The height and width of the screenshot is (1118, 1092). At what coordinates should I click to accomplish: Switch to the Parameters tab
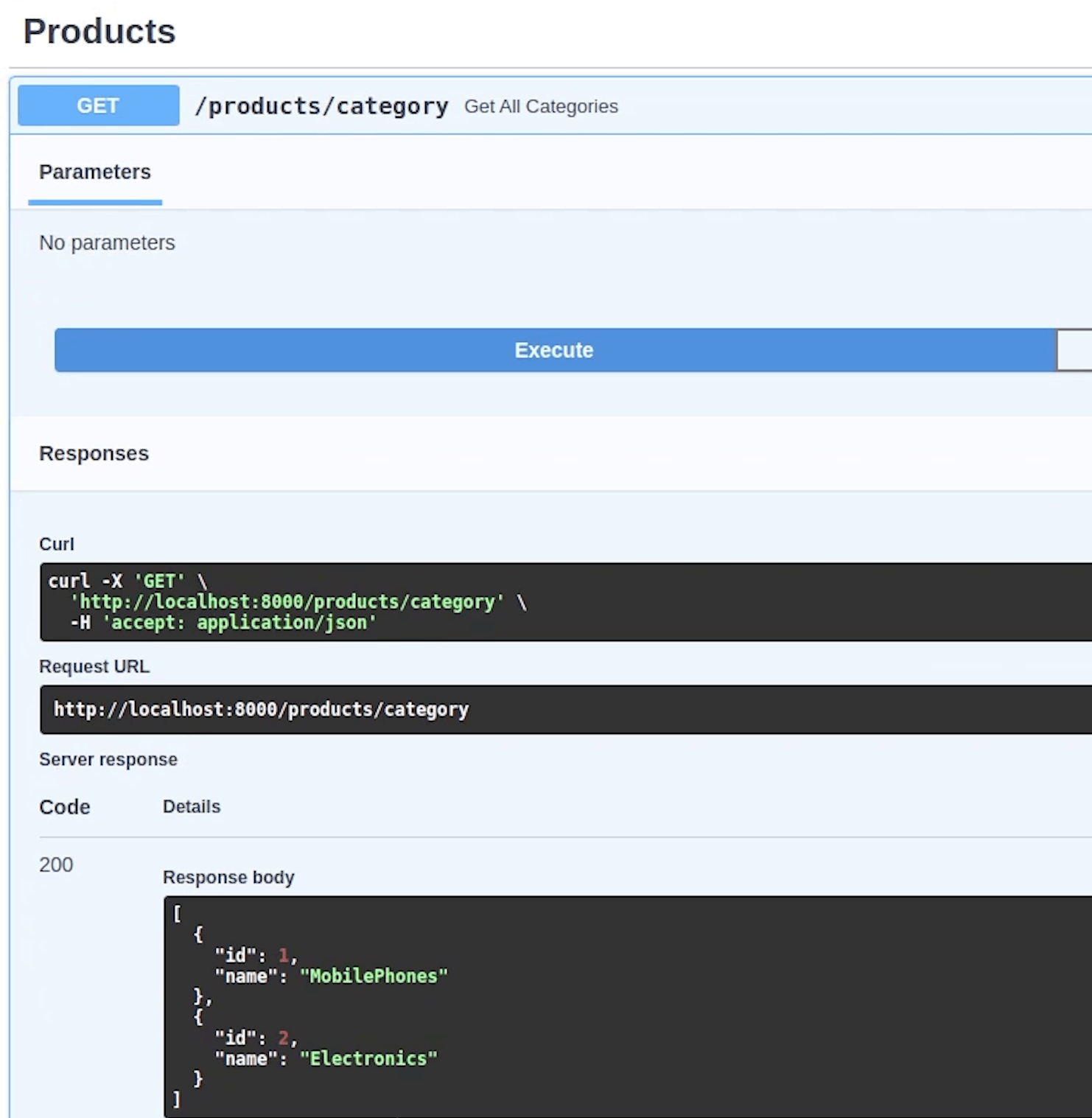pos(95,172)
